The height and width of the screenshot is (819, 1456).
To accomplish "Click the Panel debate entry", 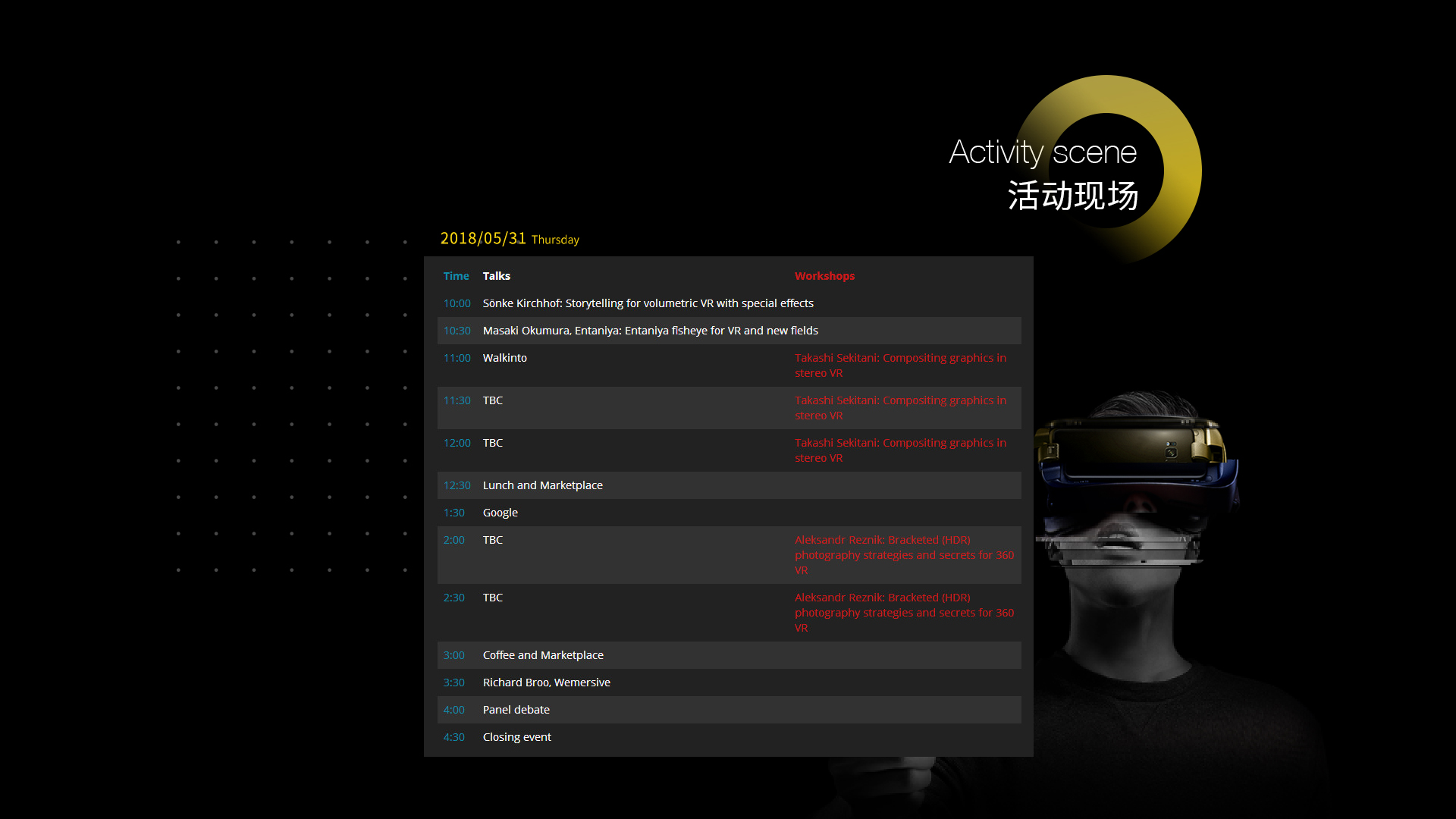I will tap(516, 710).
